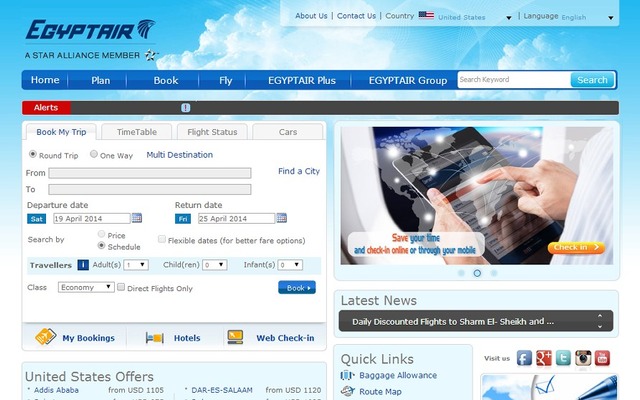640x400 pixels.
Task: Click the alert exclamation icon in the alerts bar
Action: click(x=186, y=108)
